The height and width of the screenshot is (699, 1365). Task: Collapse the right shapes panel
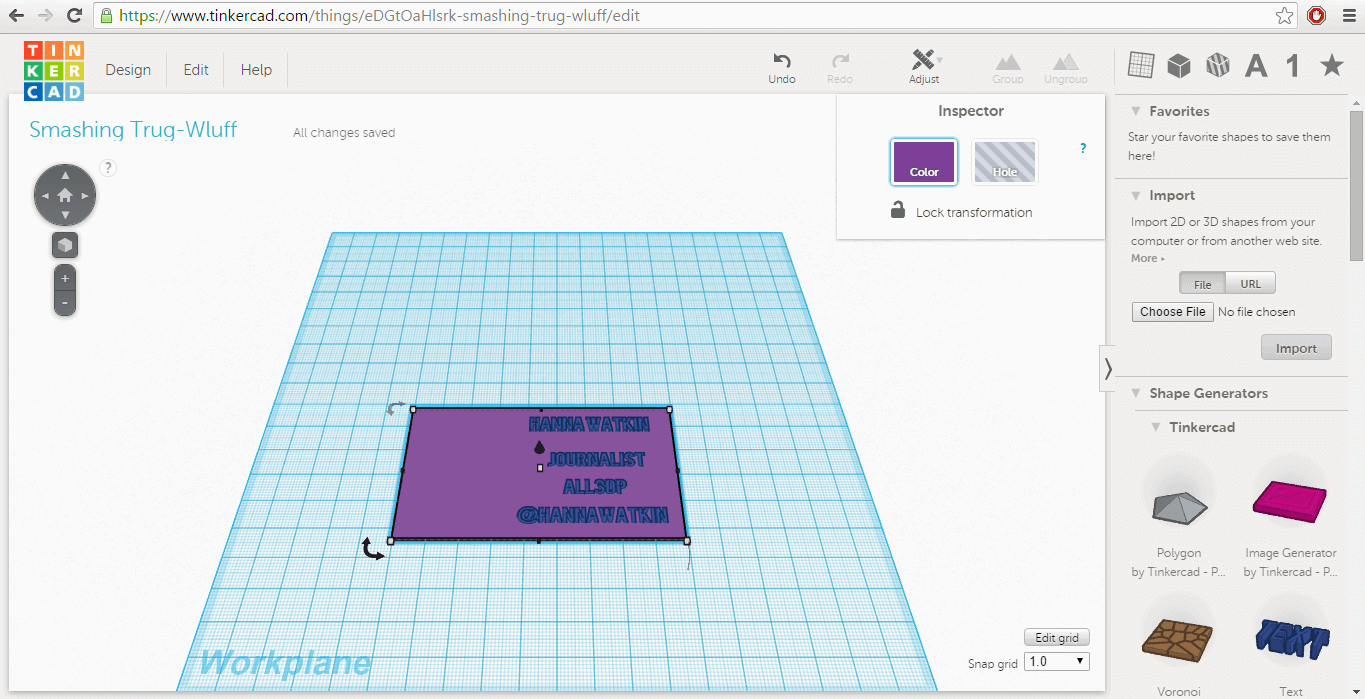click(1107, 368)
